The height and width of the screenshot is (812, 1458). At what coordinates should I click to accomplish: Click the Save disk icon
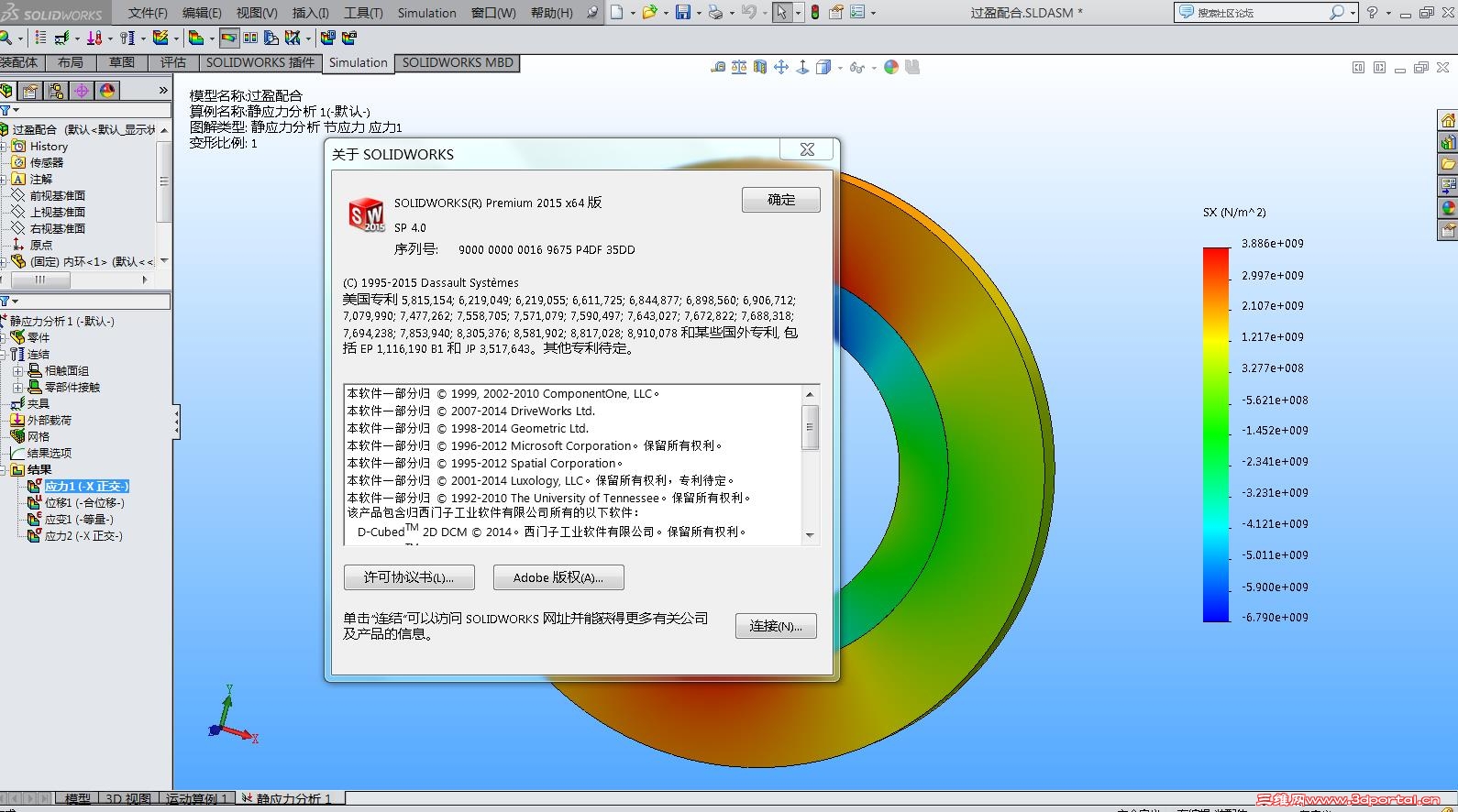(x=682, y=13)
